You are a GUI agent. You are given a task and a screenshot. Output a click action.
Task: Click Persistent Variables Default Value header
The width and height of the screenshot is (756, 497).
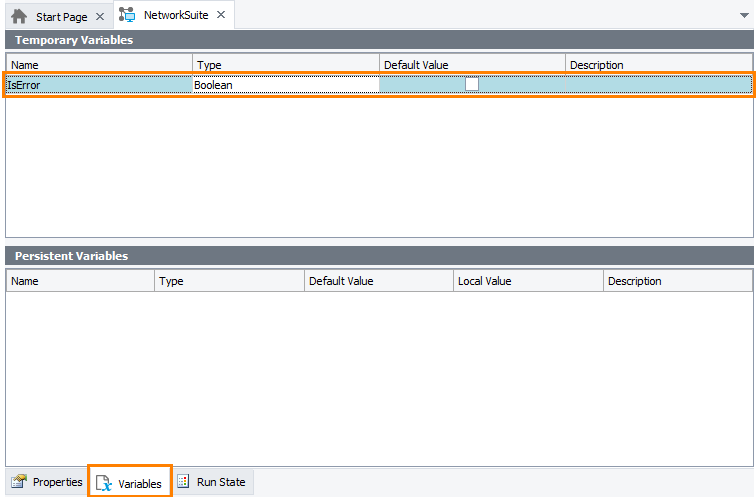tap(378, 281)
